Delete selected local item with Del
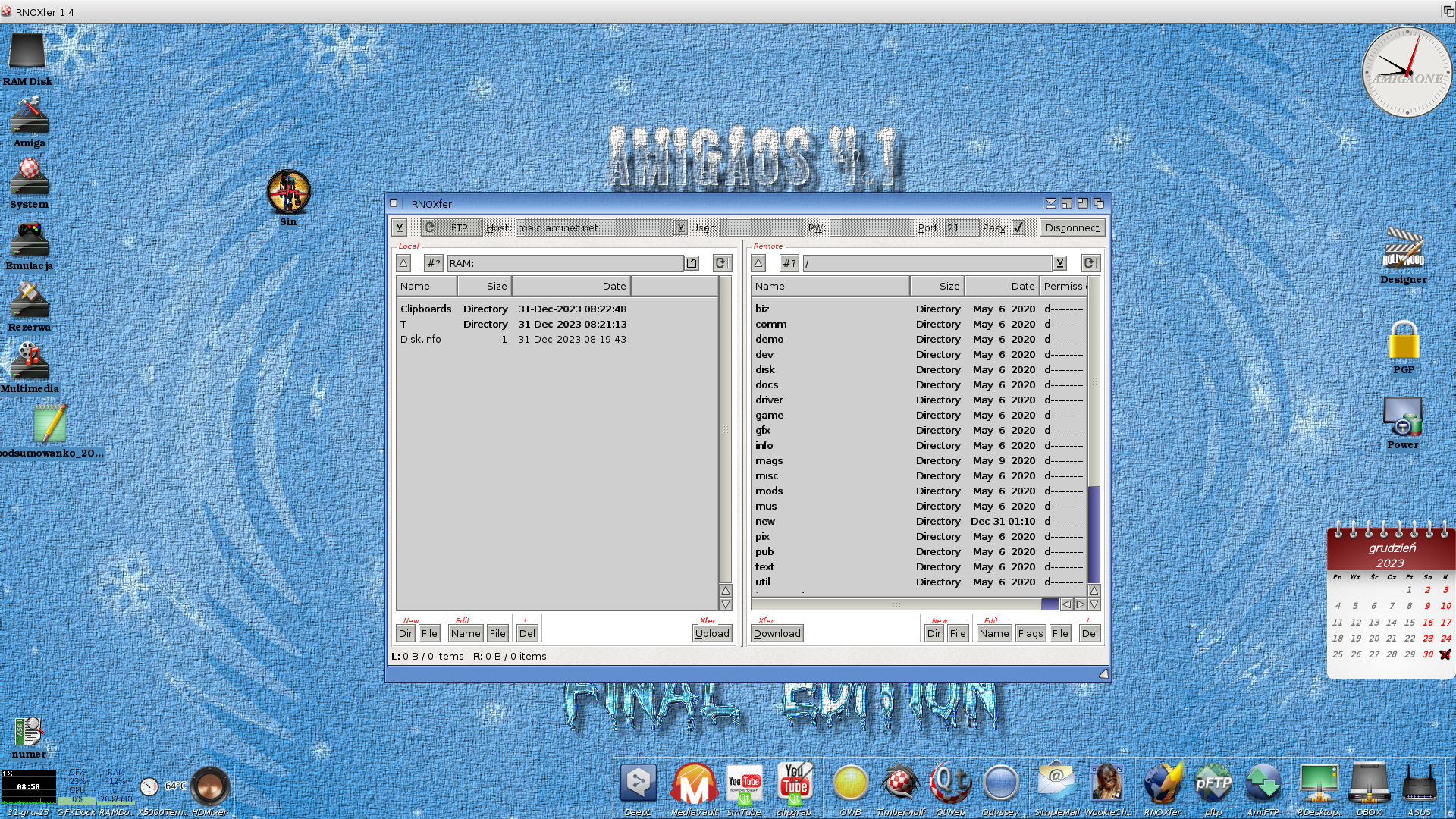This screenshot has width=1456, height=819. (x=527, y=633)
